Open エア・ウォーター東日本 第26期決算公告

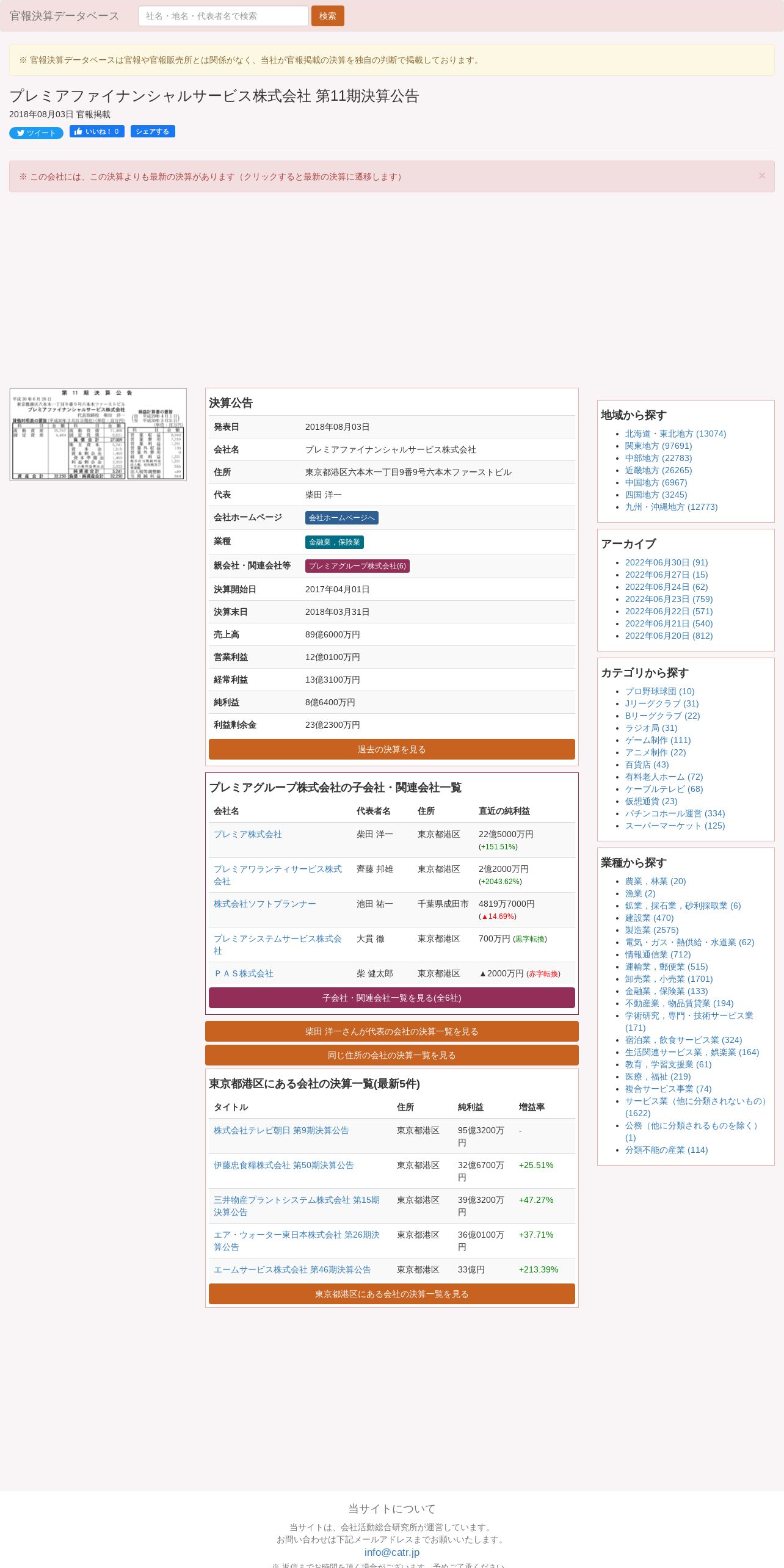[297, 1241]
